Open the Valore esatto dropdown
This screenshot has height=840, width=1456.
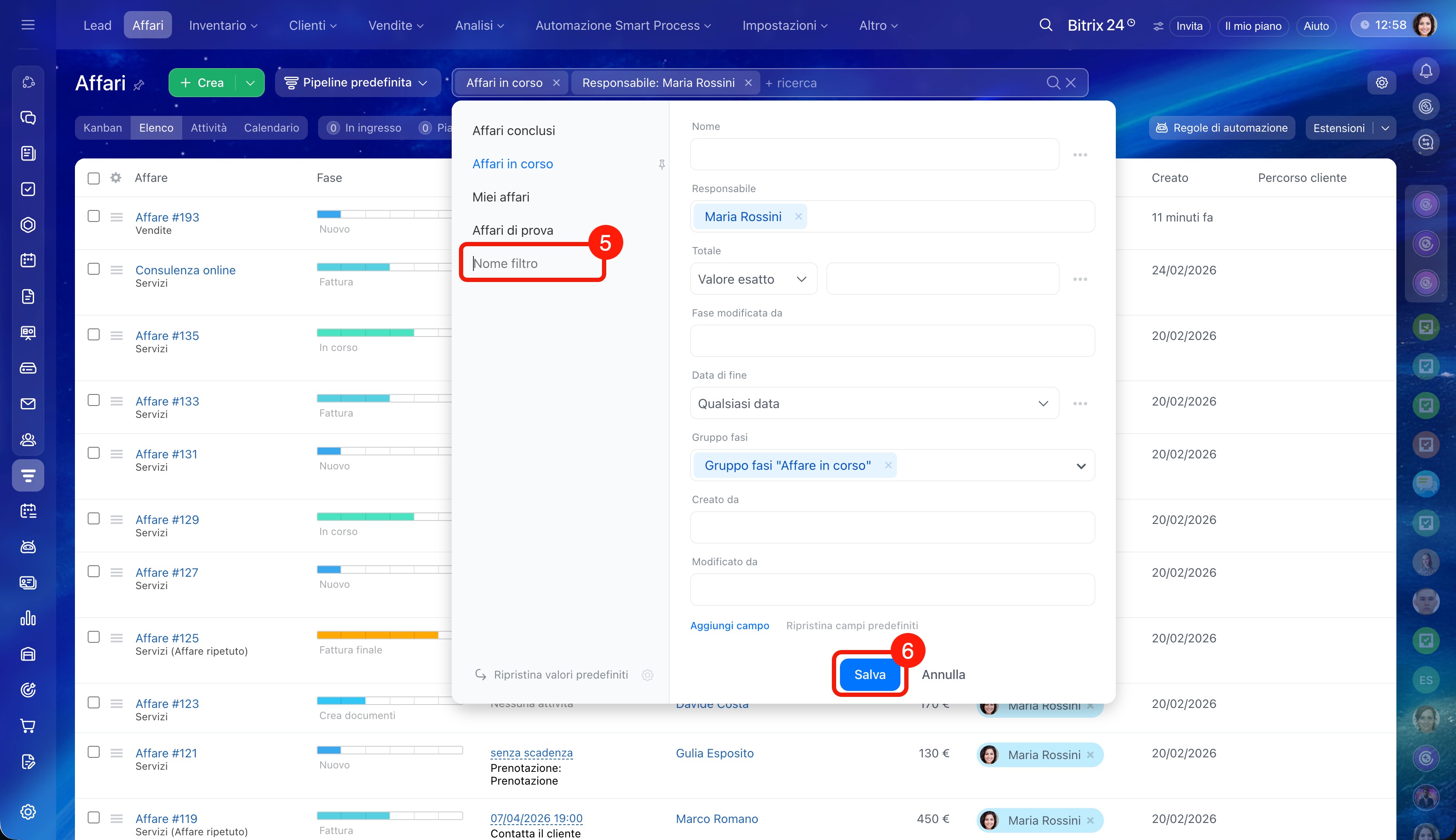click(753, 279)
